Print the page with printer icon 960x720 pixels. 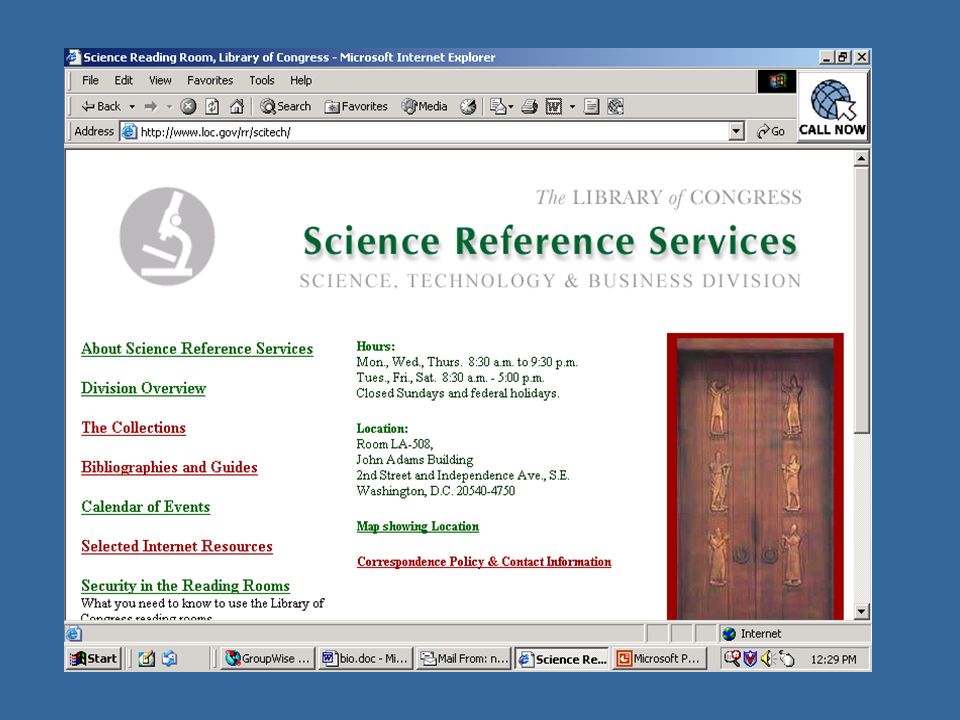coord(529,107)
